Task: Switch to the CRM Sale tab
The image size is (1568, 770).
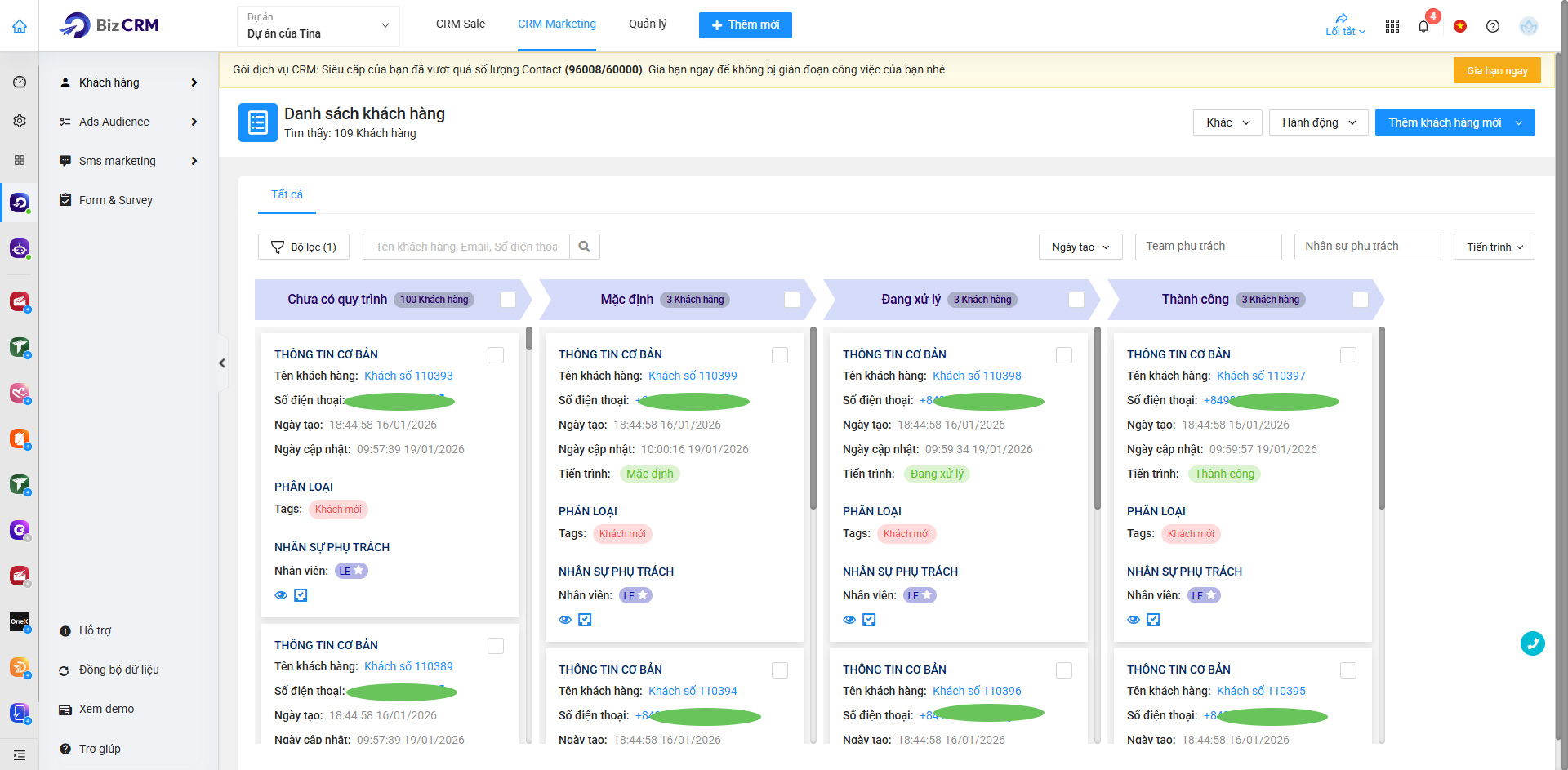Action: (x=461, y=24)
